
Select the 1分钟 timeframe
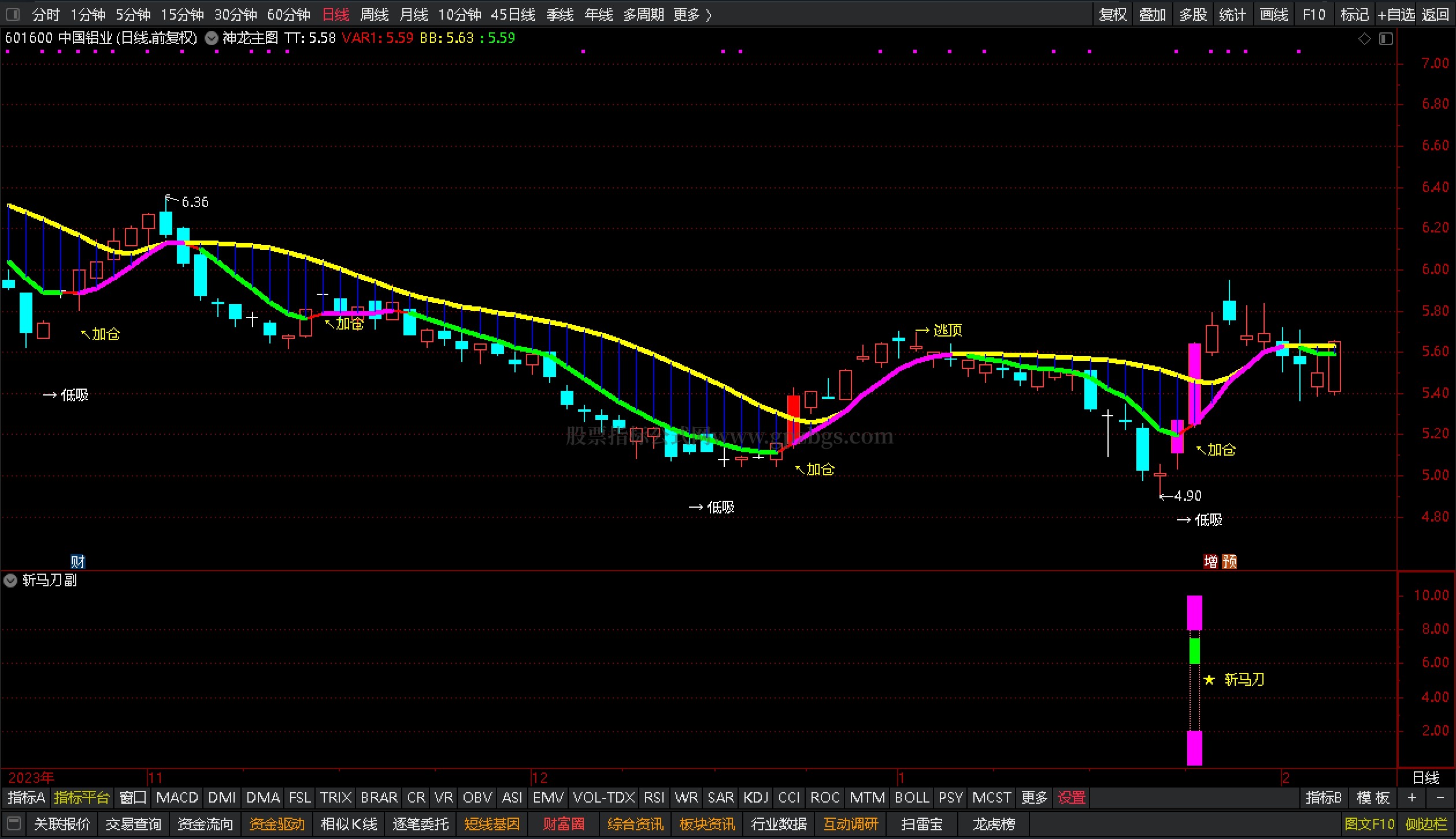[88, 14]
